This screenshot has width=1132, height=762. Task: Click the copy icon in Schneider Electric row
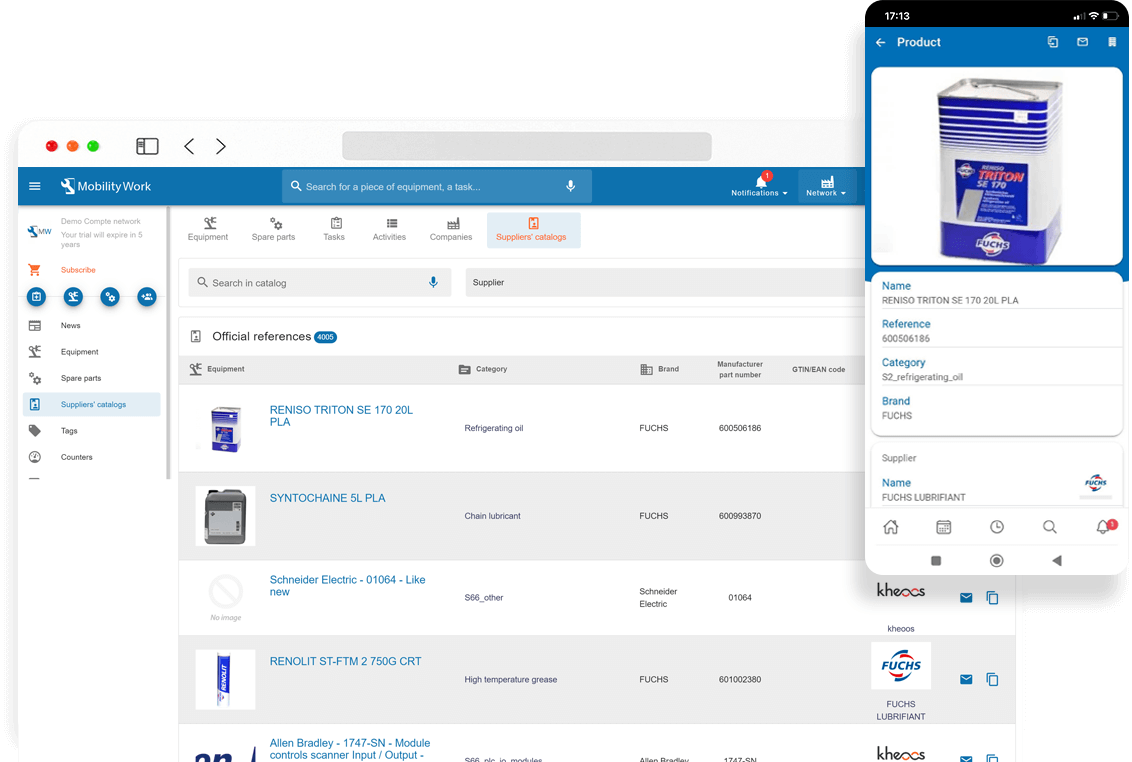click(x=993, y=597)
